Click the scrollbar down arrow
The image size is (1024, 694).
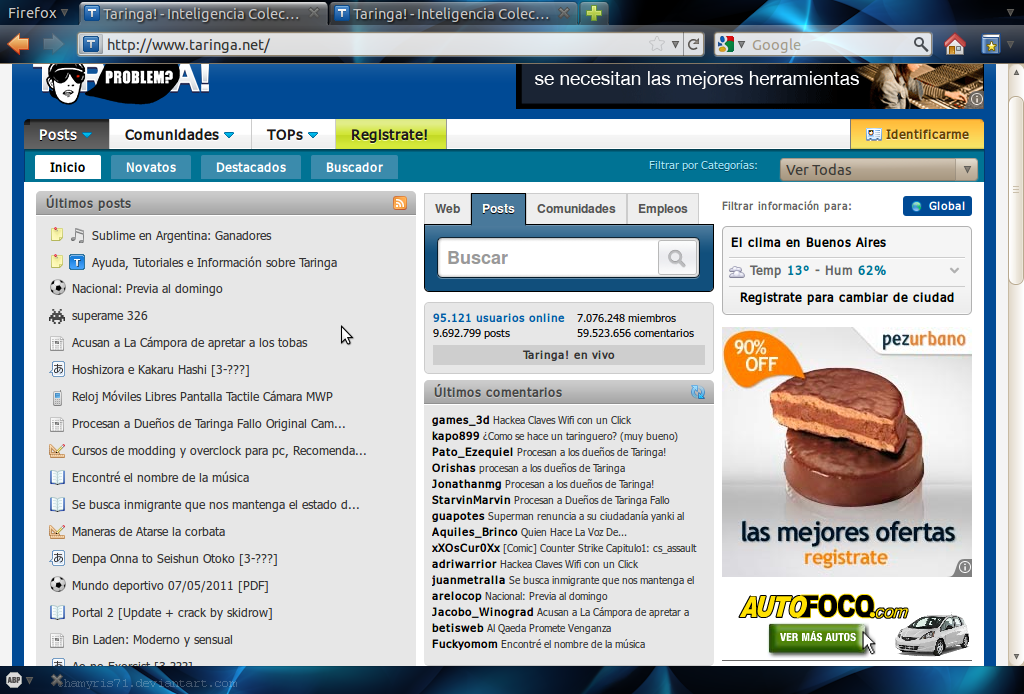1015,656
